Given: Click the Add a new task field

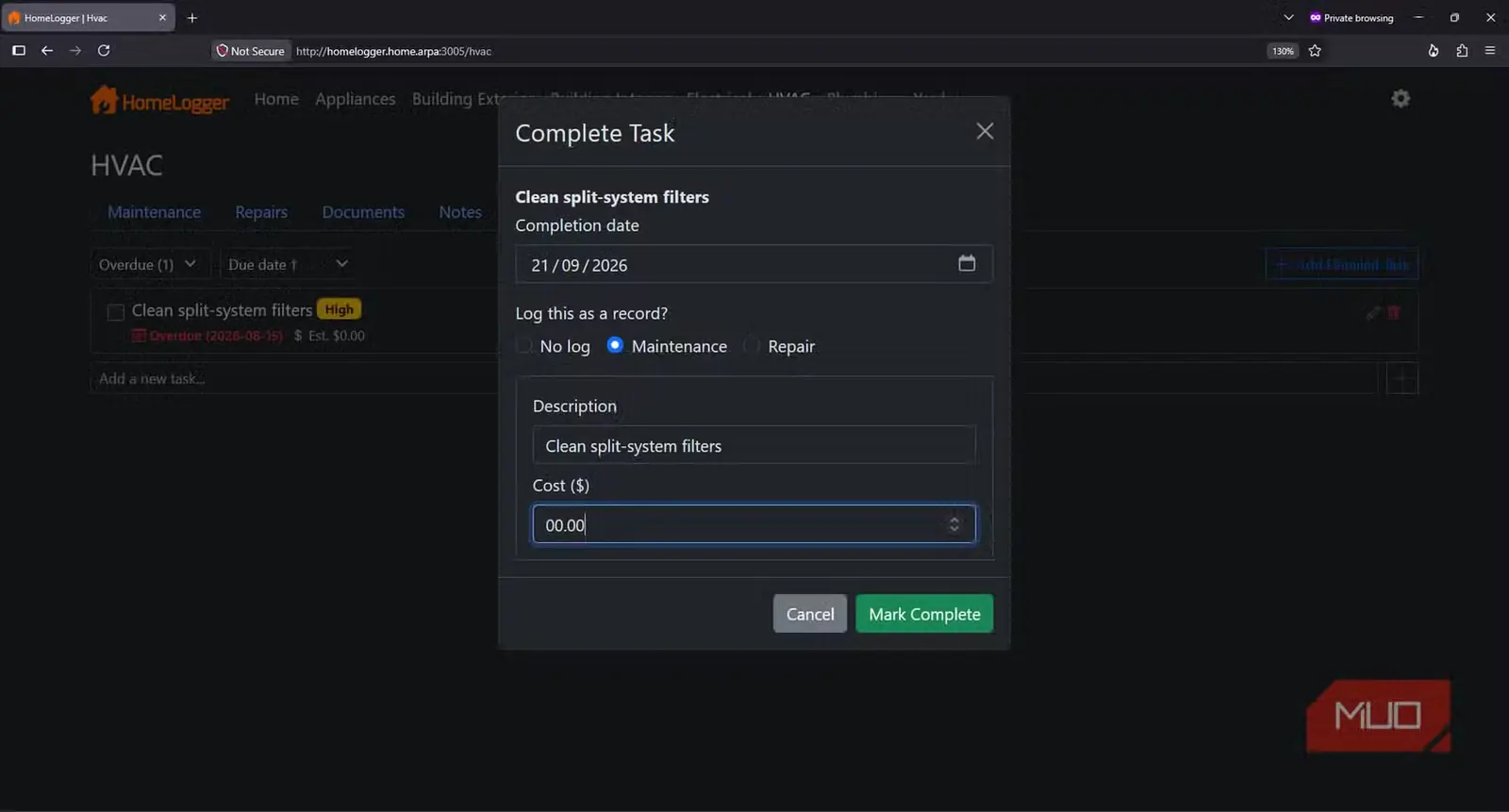Looking at the screenshot, I should tap(734, 379).
